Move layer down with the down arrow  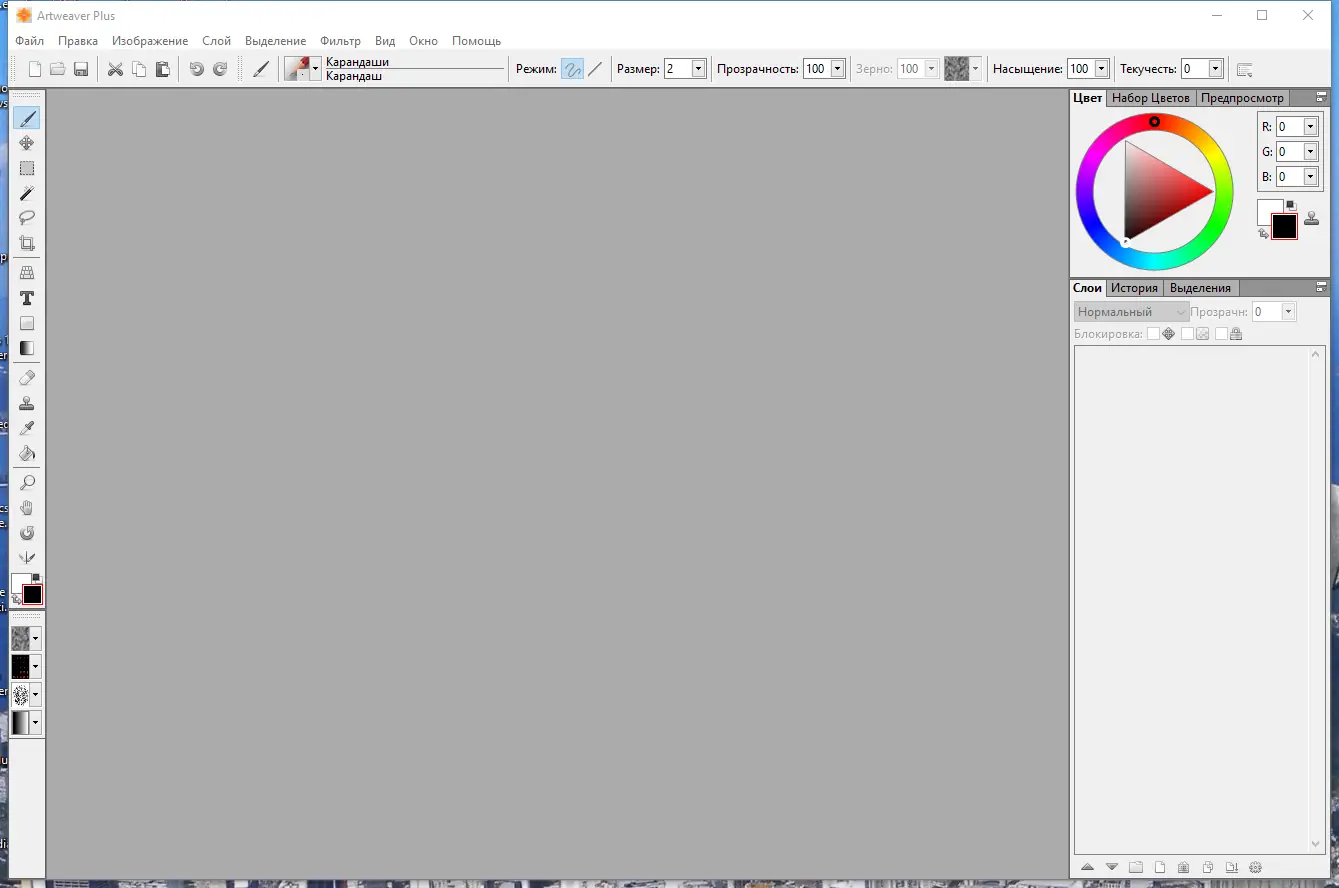point(1112,867)
